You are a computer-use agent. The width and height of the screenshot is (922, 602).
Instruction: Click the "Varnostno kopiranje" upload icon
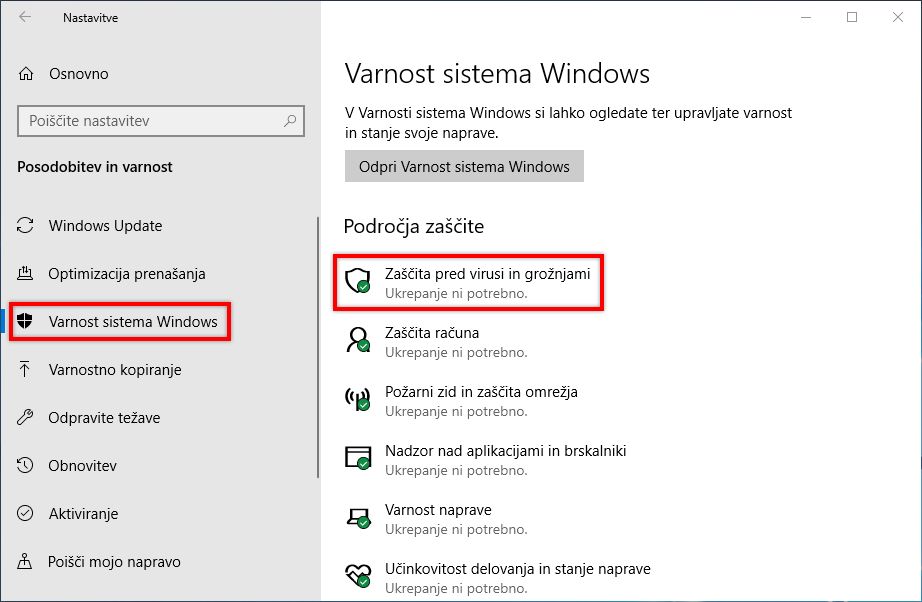click(x=25, y=369)
